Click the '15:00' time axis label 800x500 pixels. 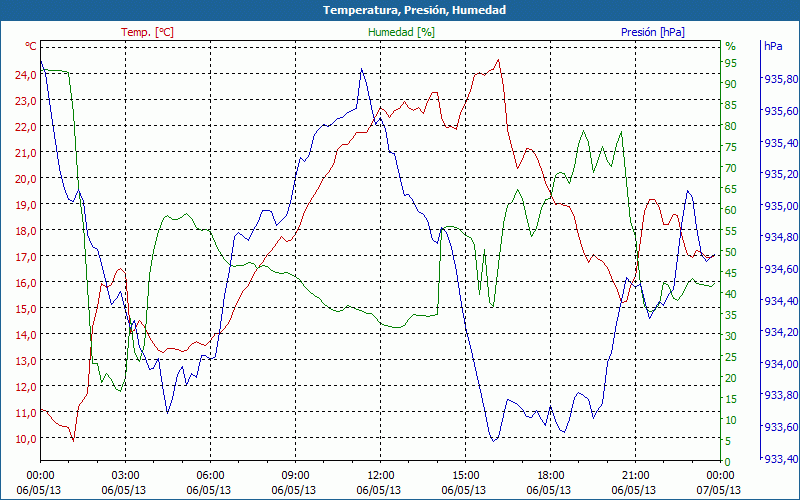465,476
